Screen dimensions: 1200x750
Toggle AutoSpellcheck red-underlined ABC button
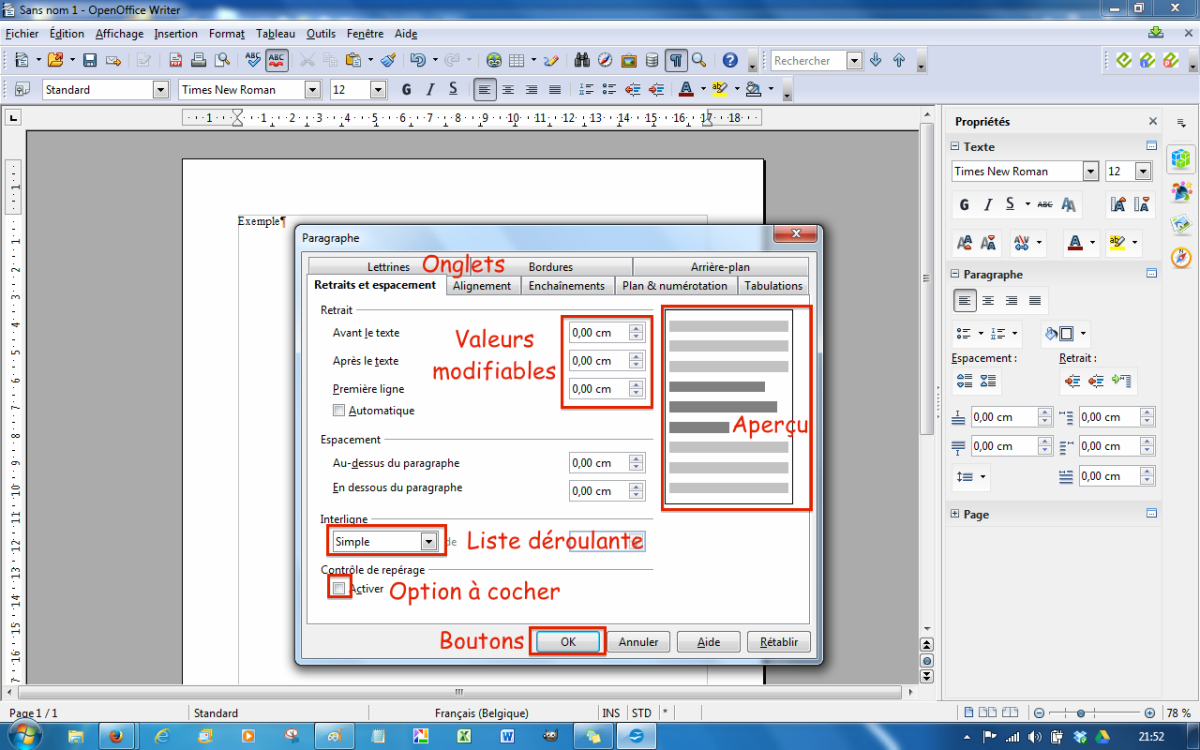tap(276, 61)
